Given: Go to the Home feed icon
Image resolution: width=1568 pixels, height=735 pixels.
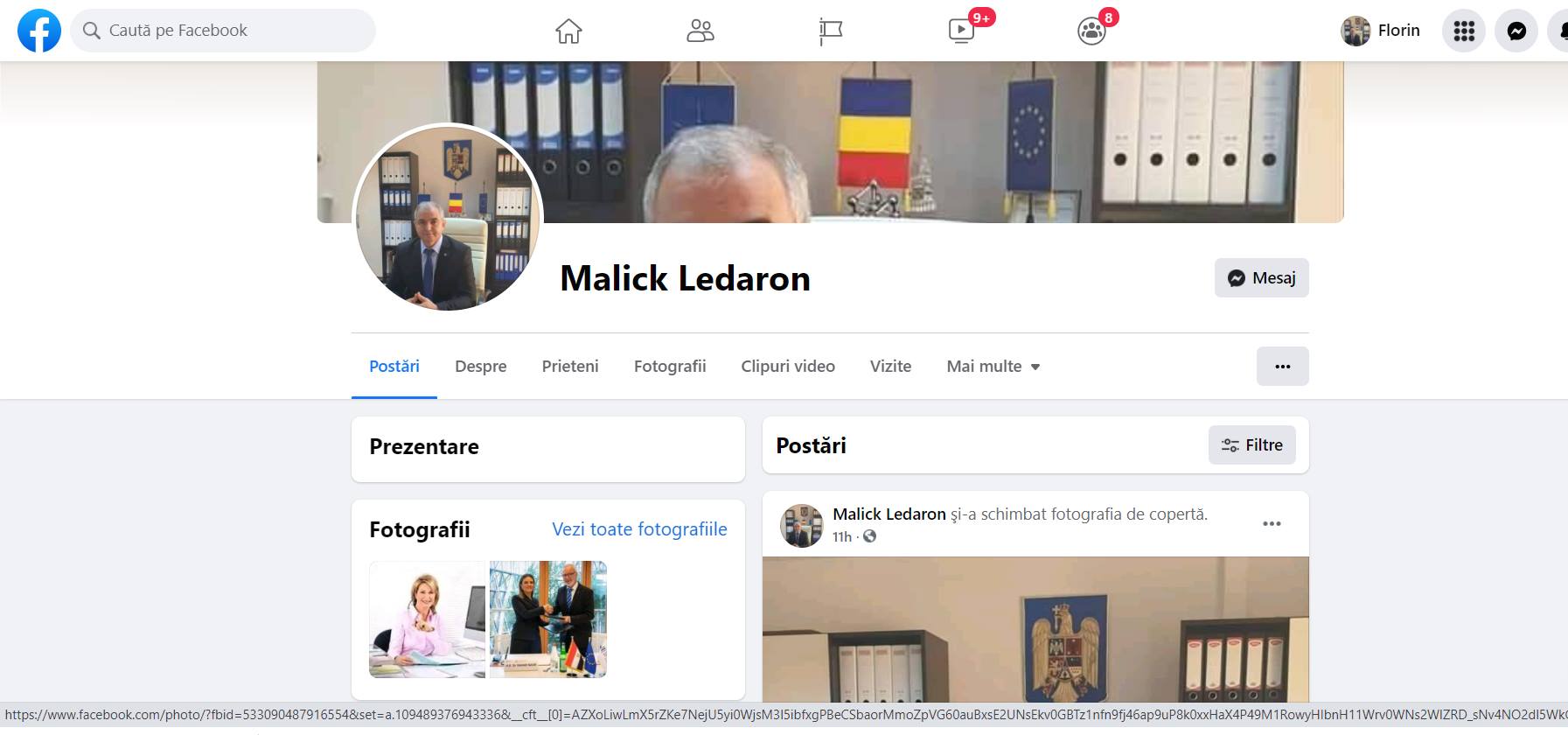Looking at the screenshot, I should (x=568, y=31).
